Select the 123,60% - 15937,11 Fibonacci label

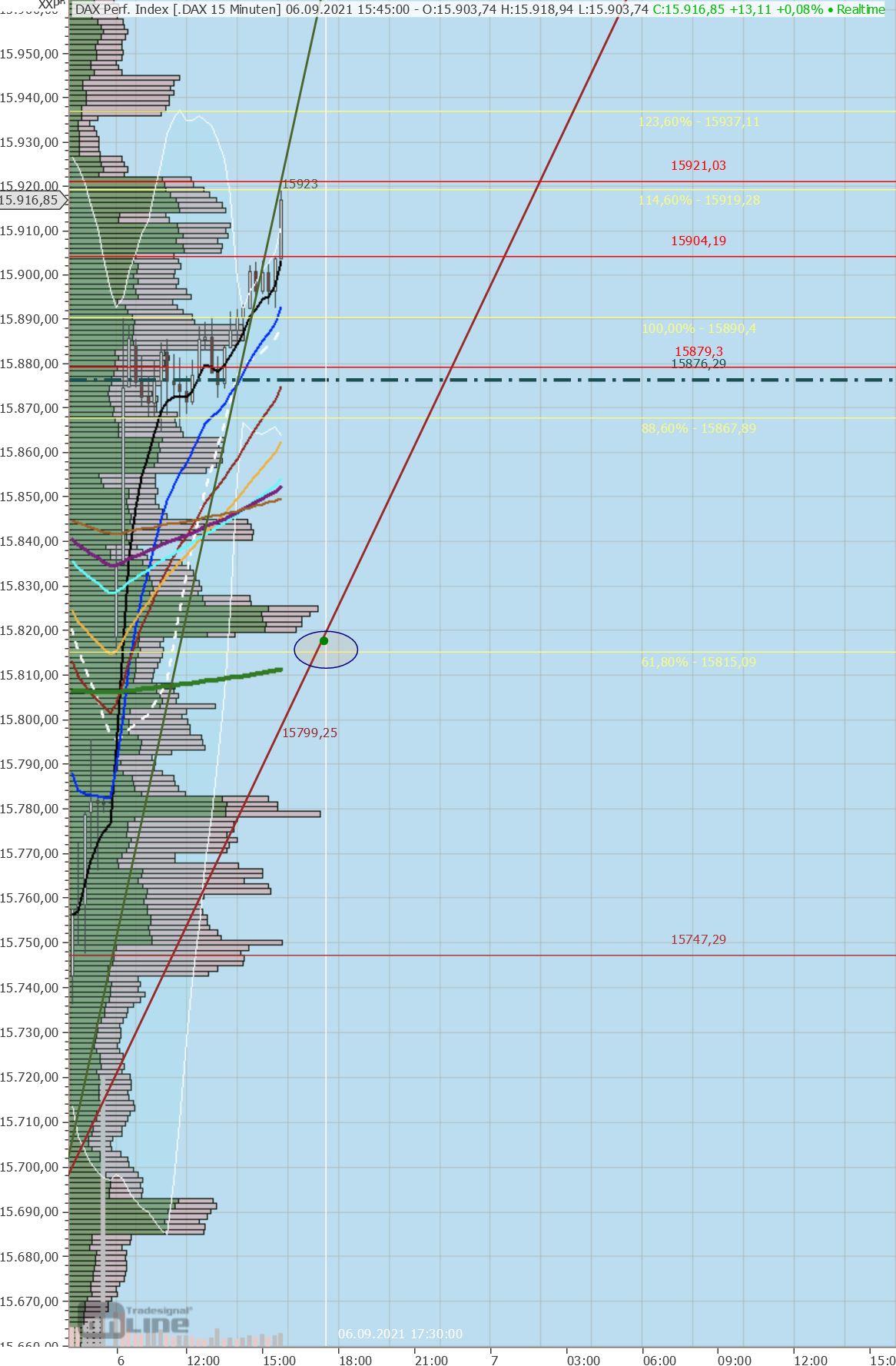(x=698, y=121)
